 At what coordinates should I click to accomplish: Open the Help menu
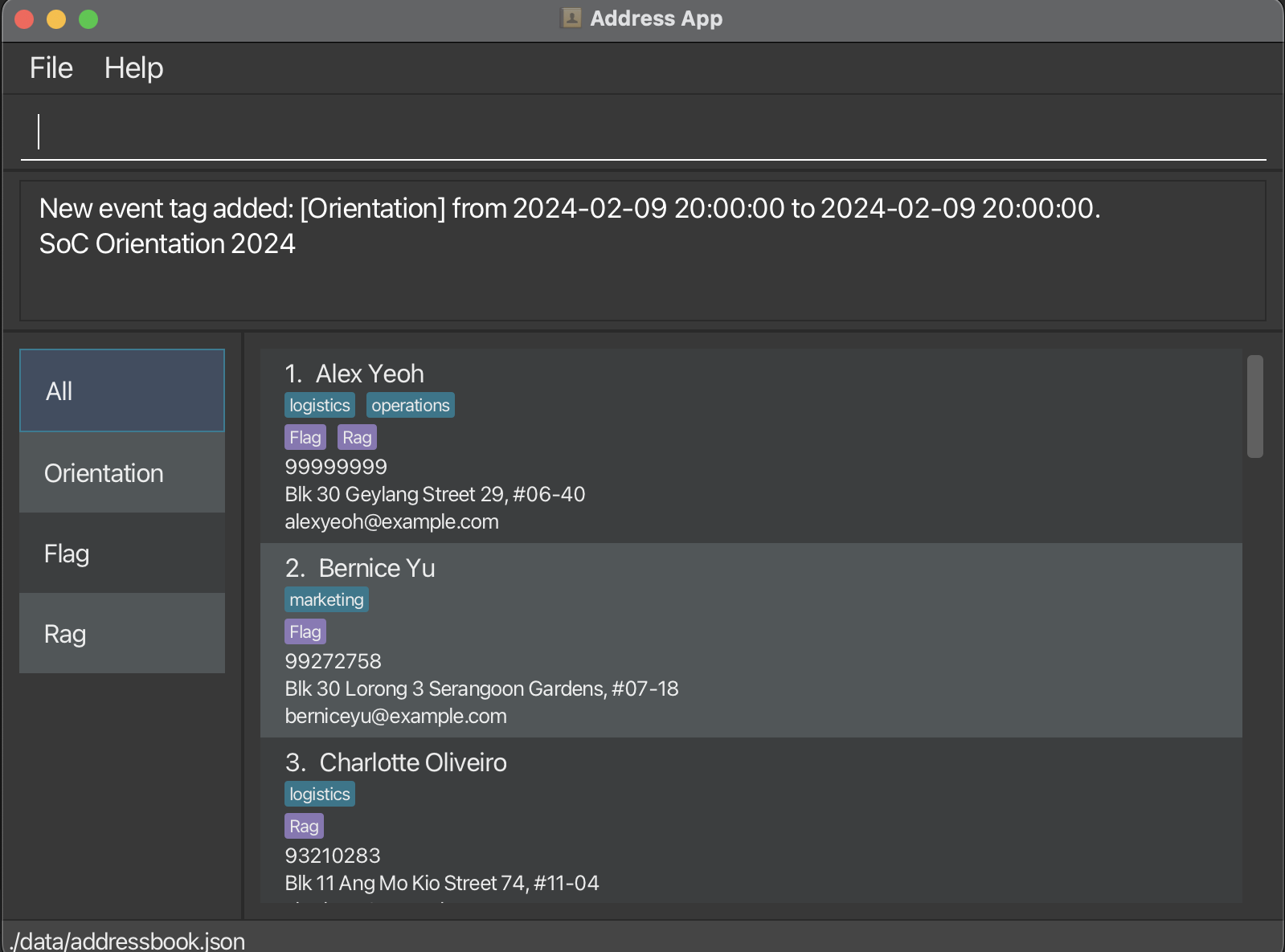pos(133,68)
